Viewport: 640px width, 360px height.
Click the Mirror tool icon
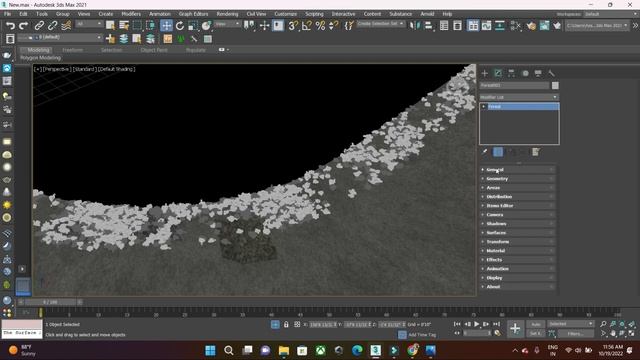pyautogui.click(x=414, y=26)
